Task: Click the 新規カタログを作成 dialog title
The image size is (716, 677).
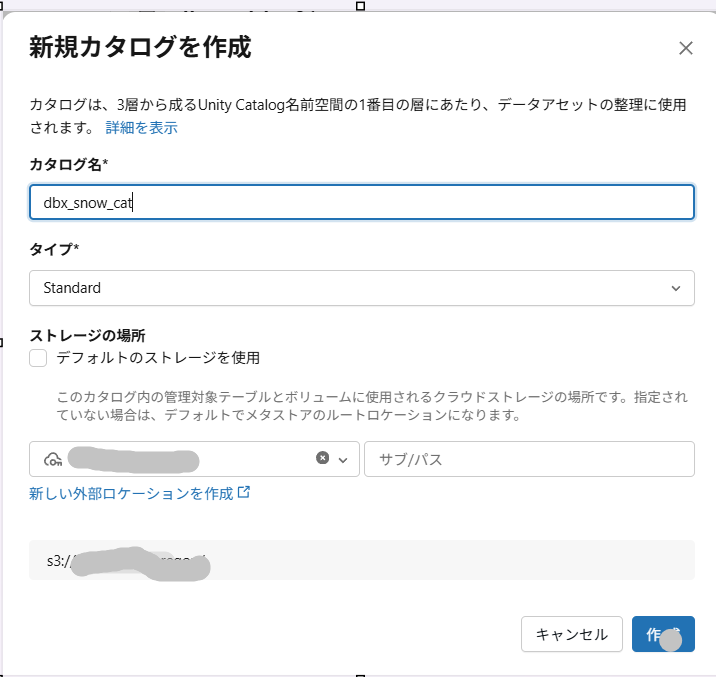Action: click(140, 47)
